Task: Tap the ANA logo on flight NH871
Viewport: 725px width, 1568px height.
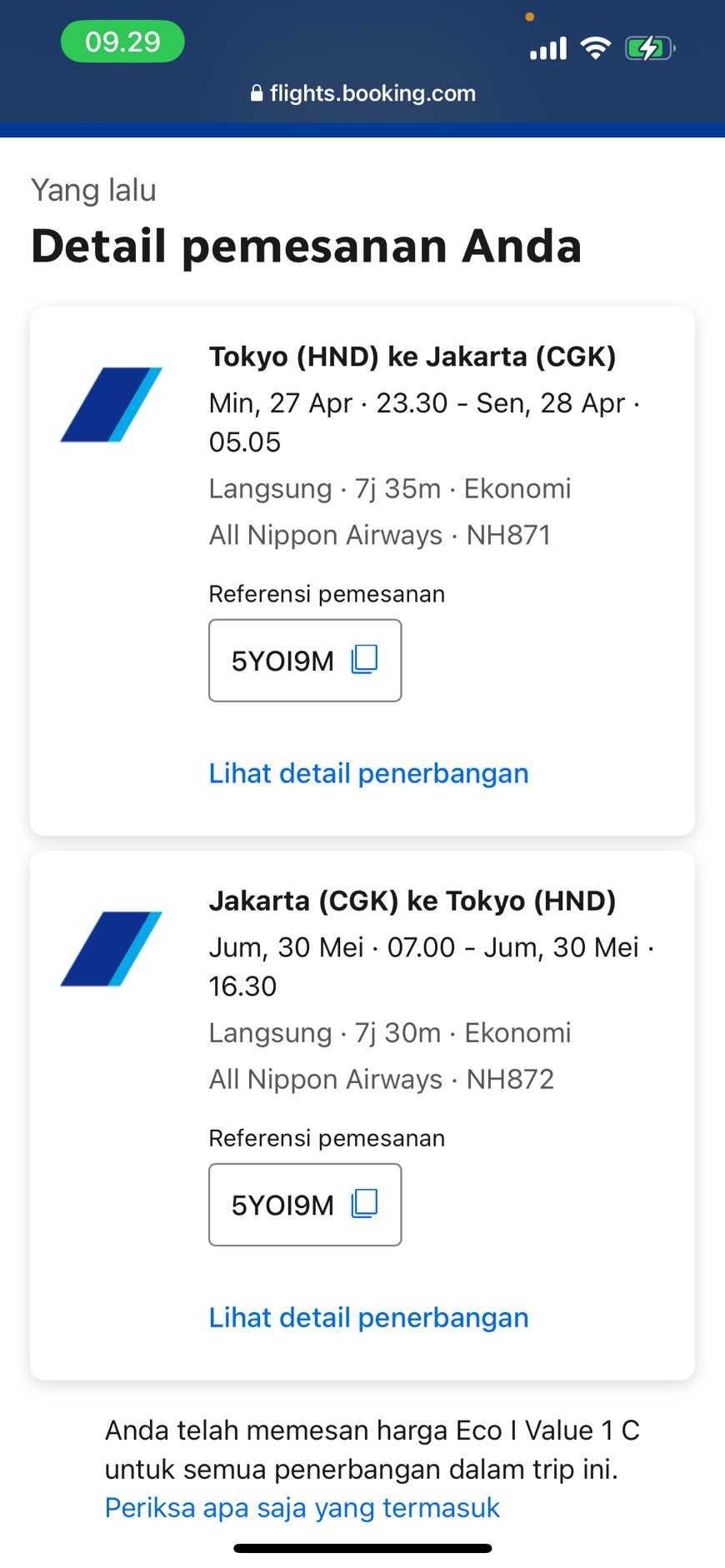Action: coord(112,404)
